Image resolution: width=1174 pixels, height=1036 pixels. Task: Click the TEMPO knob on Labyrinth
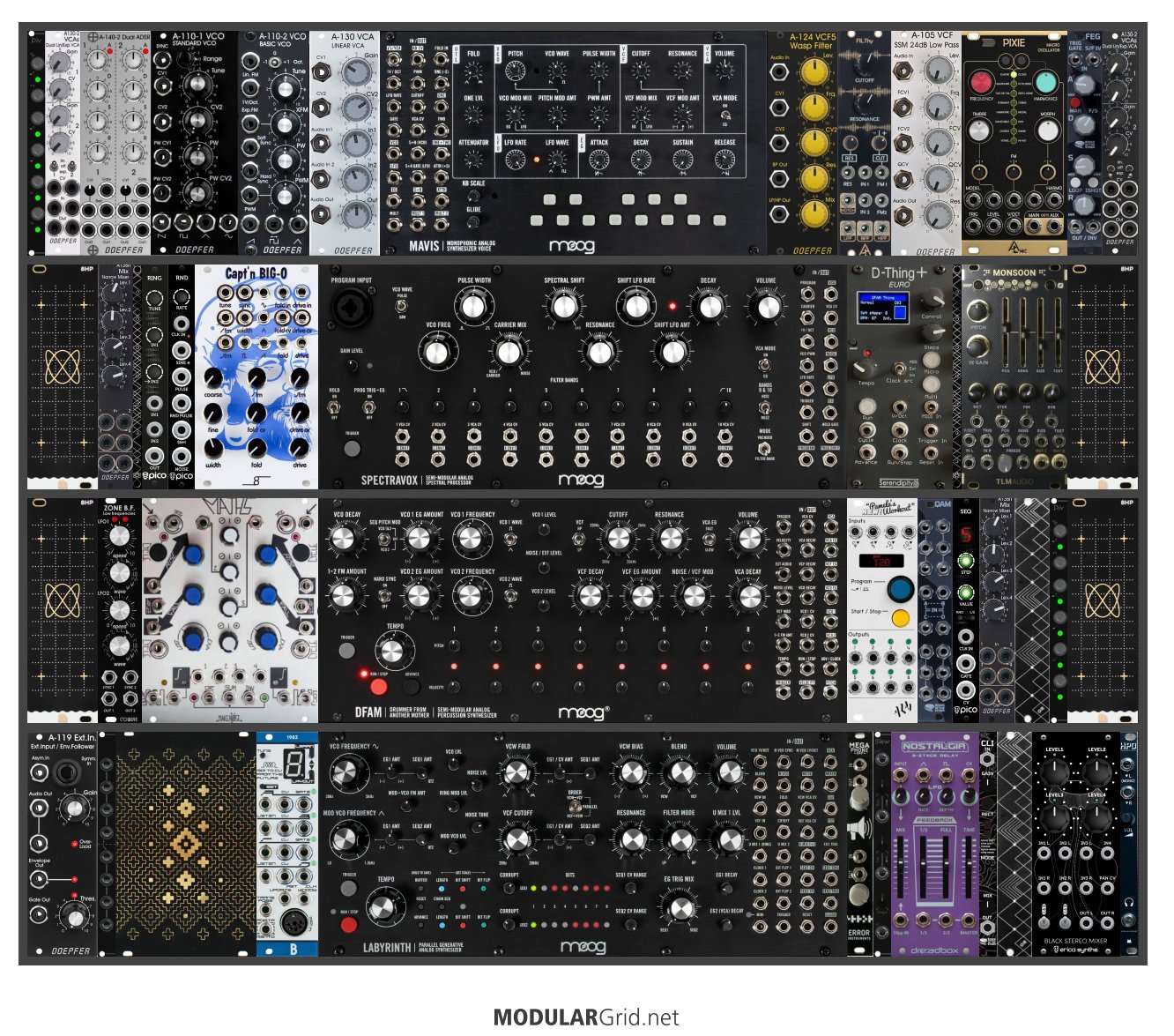click(385, 907)
